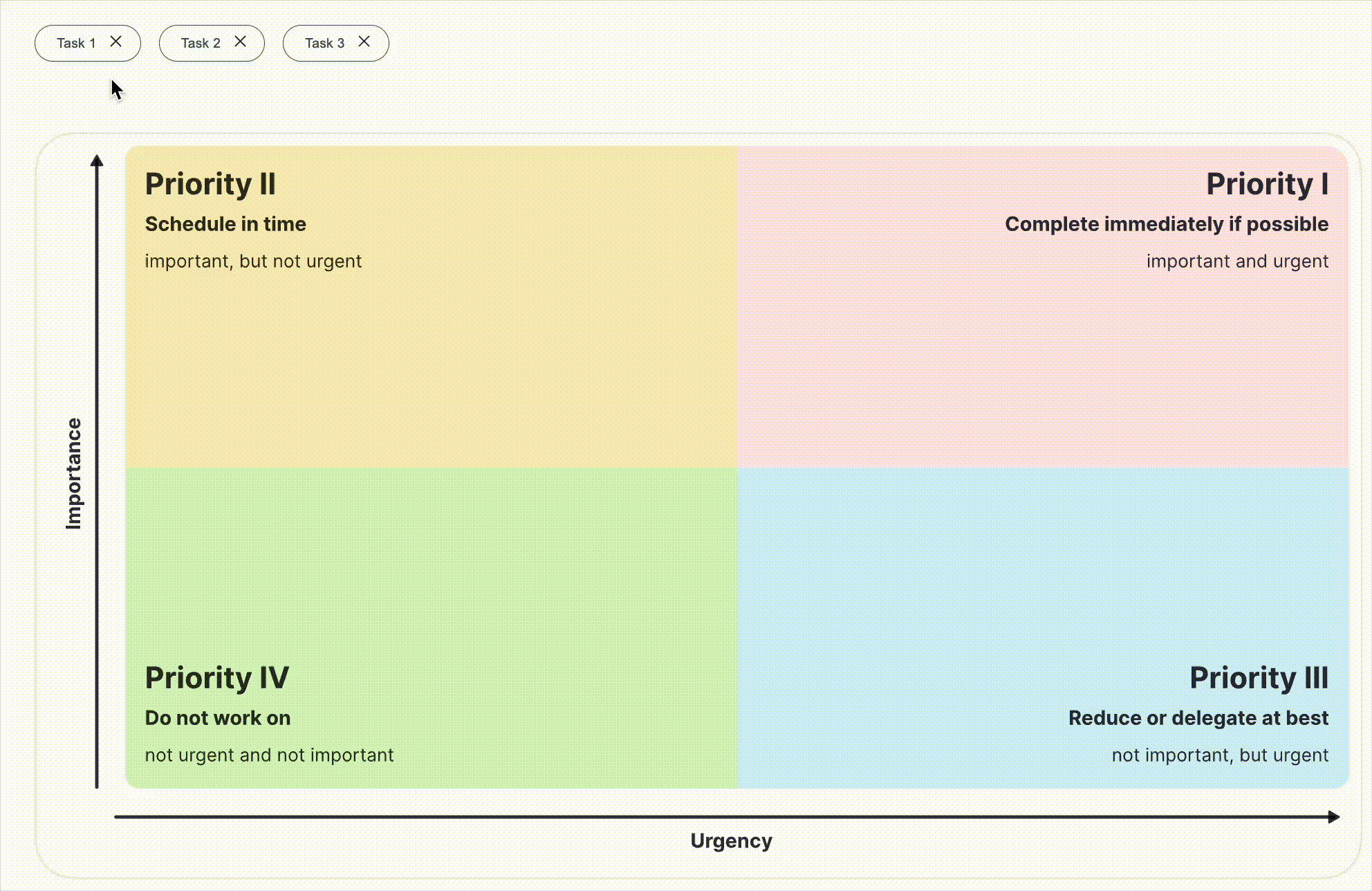
Task: Remove Task 1 with its X icon
Action: coord(116,42)
